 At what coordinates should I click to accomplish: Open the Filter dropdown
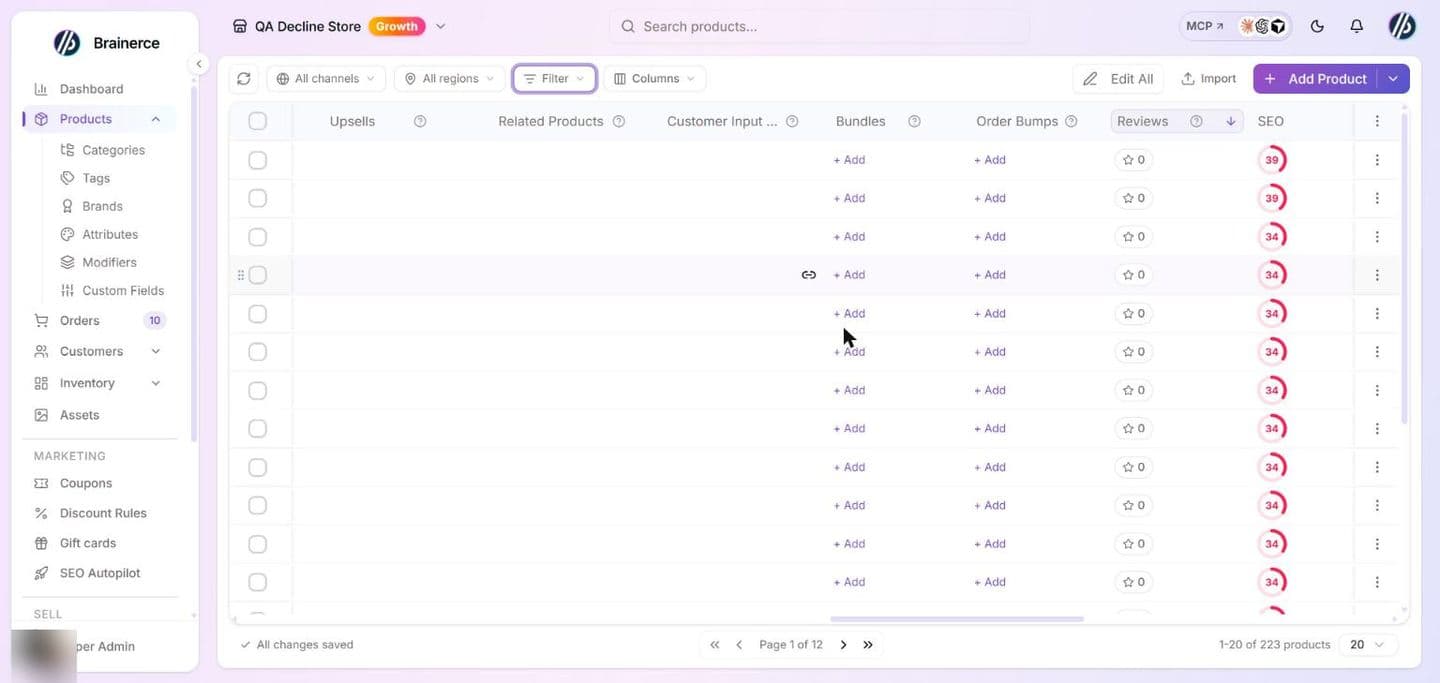pos(555,79)
